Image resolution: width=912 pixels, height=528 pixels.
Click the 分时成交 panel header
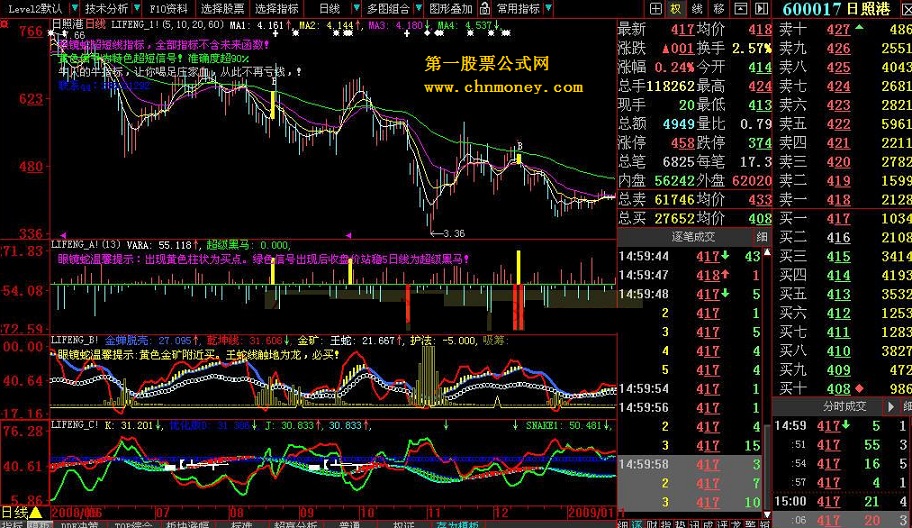coord(845,406)
